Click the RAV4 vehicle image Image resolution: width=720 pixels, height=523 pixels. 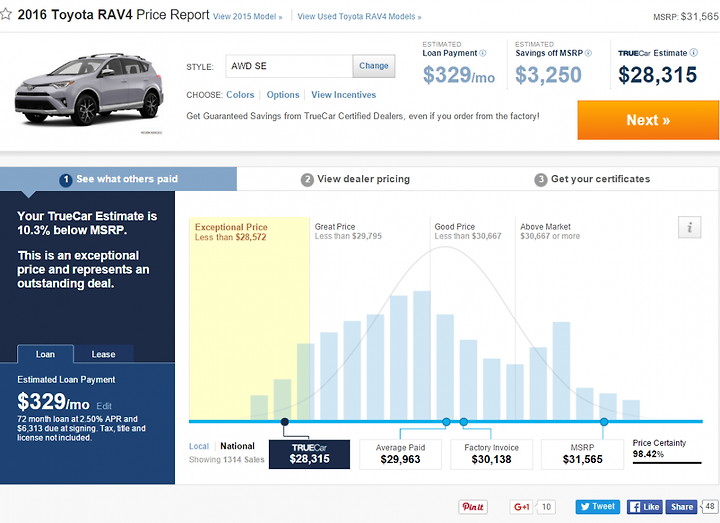click(89, 90)
